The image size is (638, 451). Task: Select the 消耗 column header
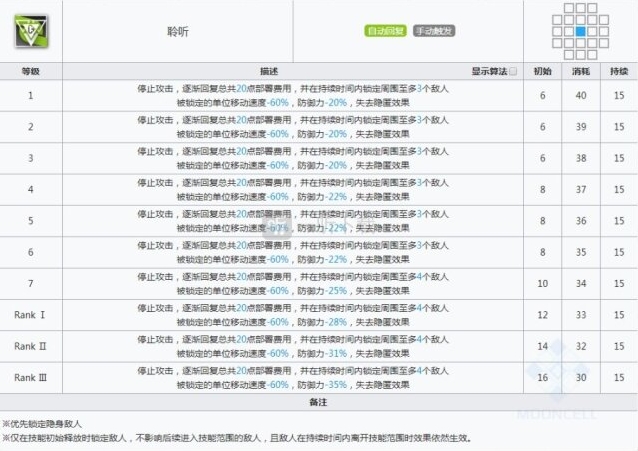pyautogui.click(x=581, y=72)
